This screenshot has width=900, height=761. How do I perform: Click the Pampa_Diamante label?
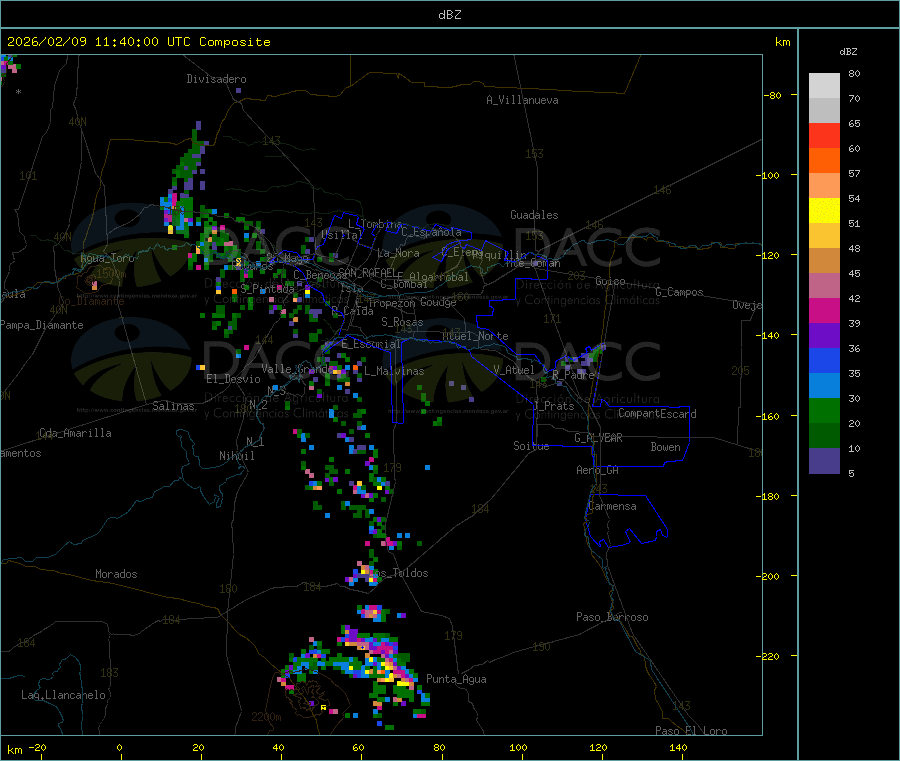pos(42,325)
